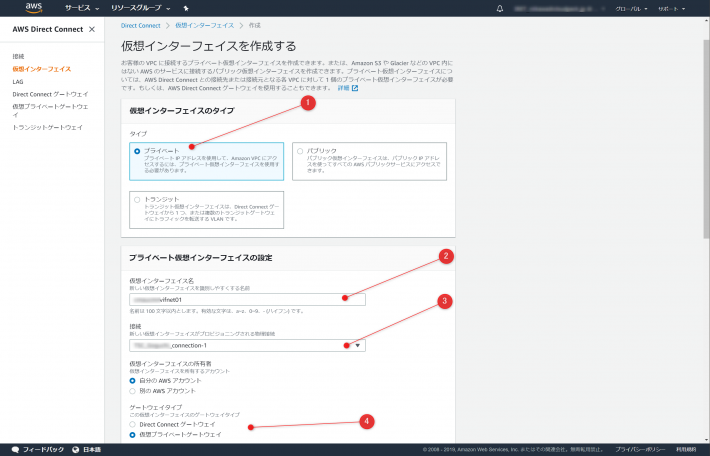This screenshot has height=456, width=710.
Task: Open the account name dropdown
Action: coord(560,9)
